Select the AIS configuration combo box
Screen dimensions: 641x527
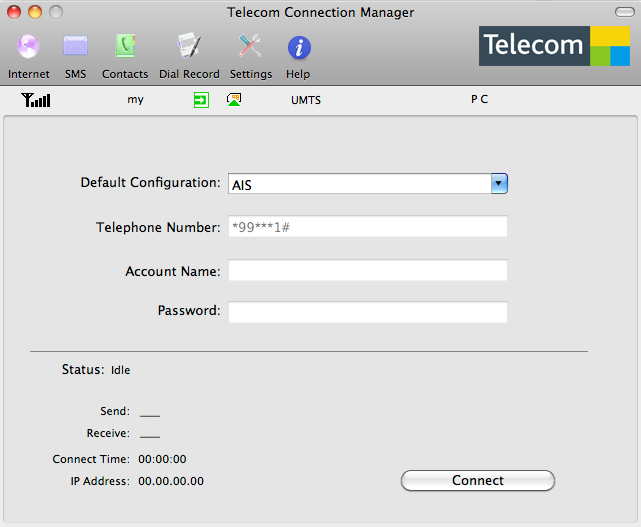(x=368, y=184)
